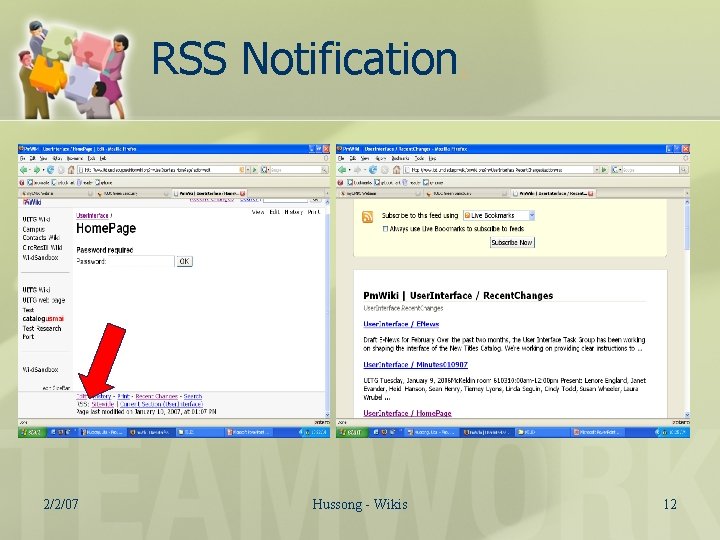Open UserInterface / HomePage feed link
The image size is (720, 540).
[407, 413]
